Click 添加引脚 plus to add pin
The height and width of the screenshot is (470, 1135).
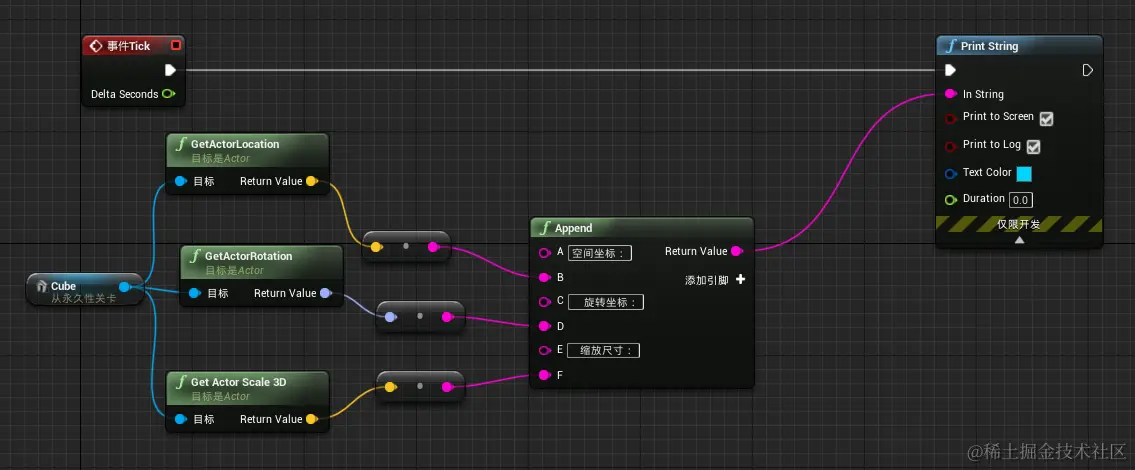[x=741, y=280]
